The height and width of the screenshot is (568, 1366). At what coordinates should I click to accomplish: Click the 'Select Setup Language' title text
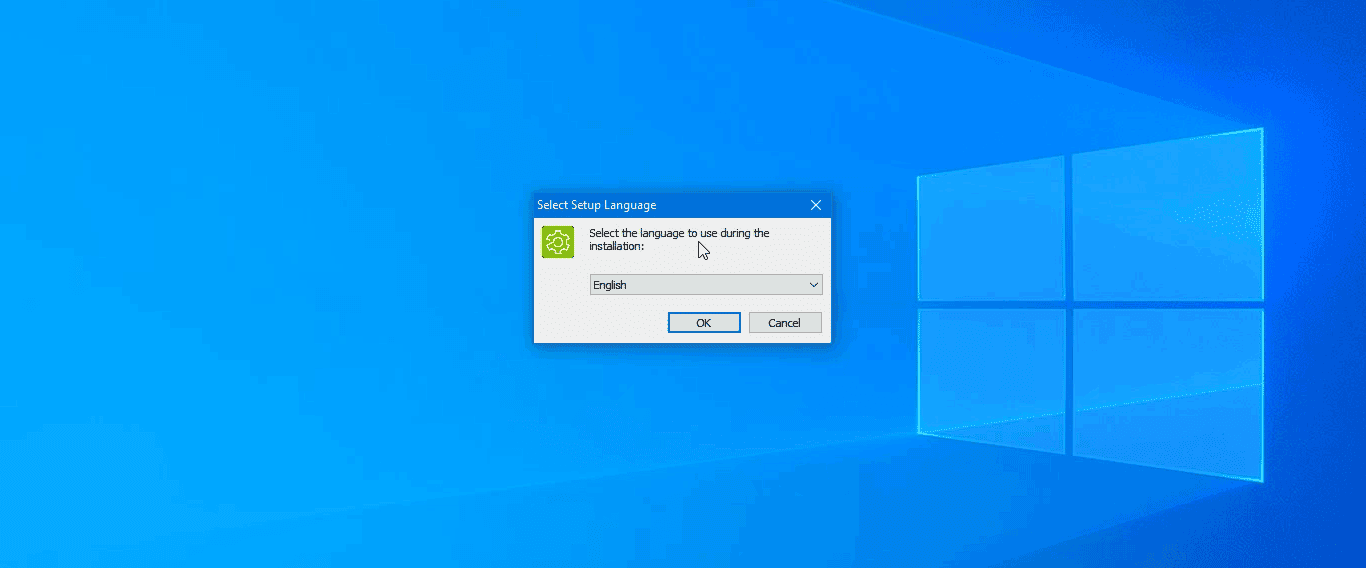tap(597, 205)
